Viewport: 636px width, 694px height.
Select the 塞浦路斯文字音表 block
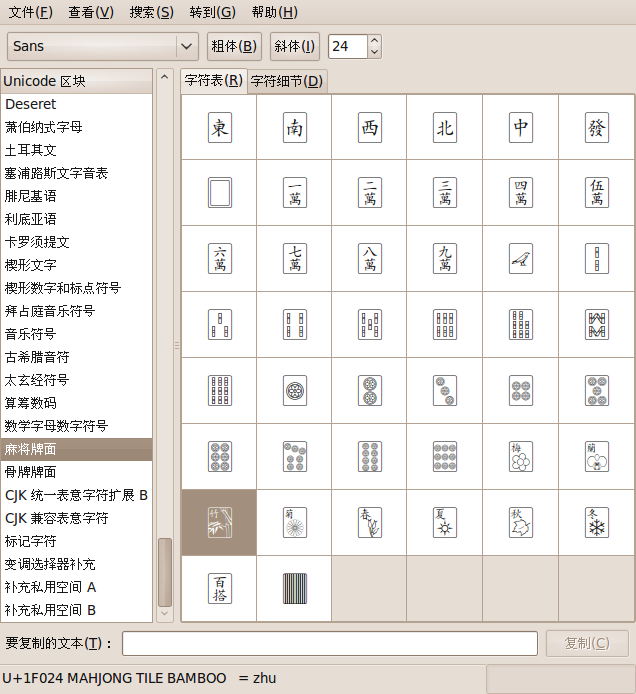[x=77, y=173]
